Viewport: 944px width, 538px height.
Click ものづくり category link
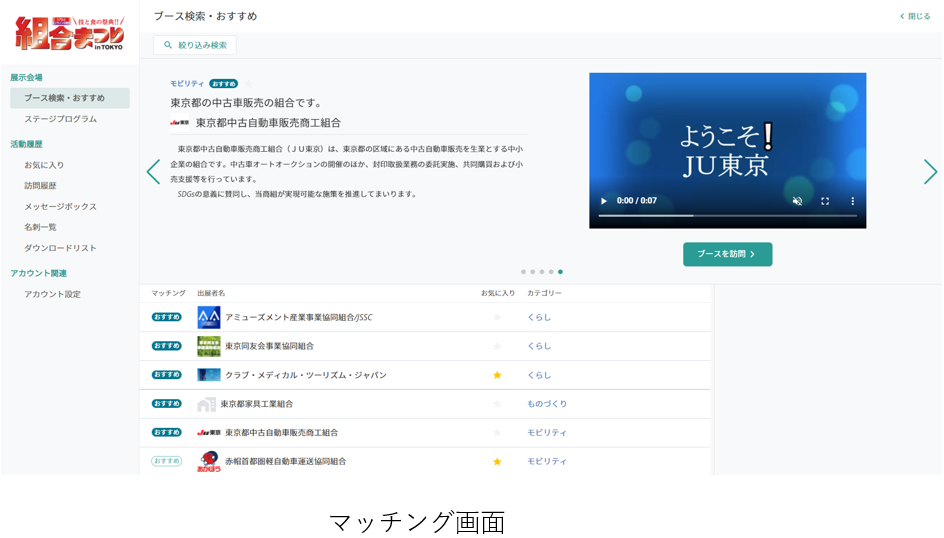[547, 404]
